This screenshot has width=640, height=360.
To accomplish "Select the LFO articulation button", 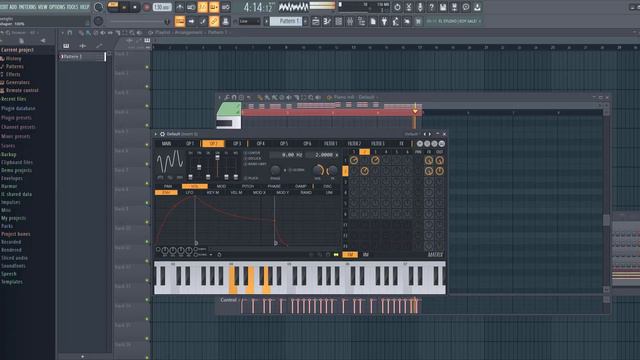I will pos(190,193).
